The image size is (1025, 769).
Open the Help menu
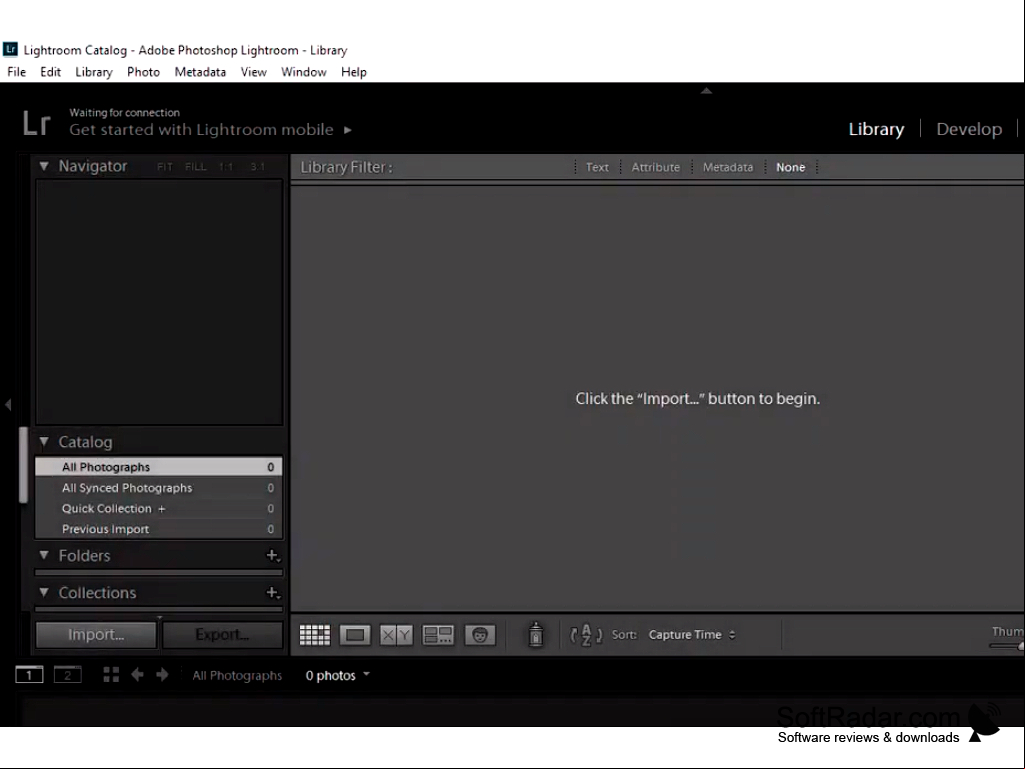[x=354, y=72]
